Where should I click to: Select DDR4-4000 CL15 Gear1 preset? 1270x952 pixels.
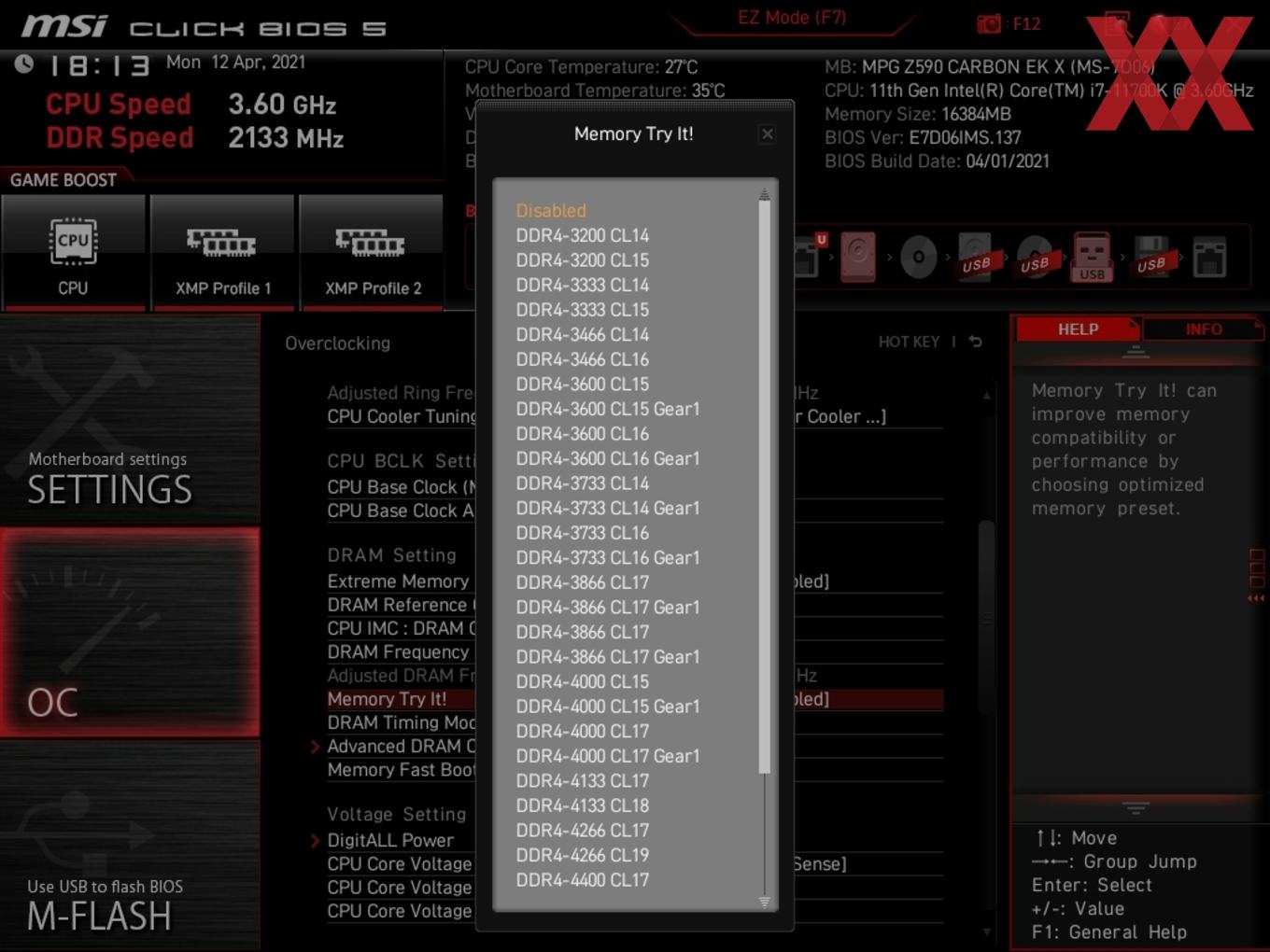point(608,707)
